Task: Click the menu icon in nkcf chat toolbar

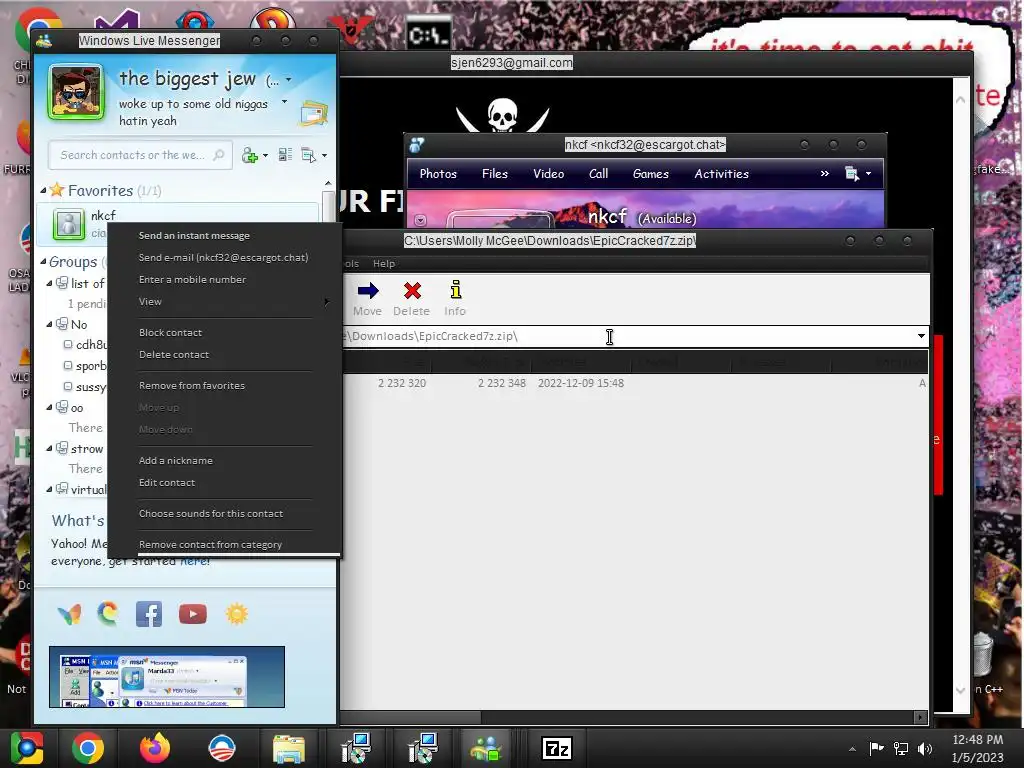Action: (x=852, y=174)
